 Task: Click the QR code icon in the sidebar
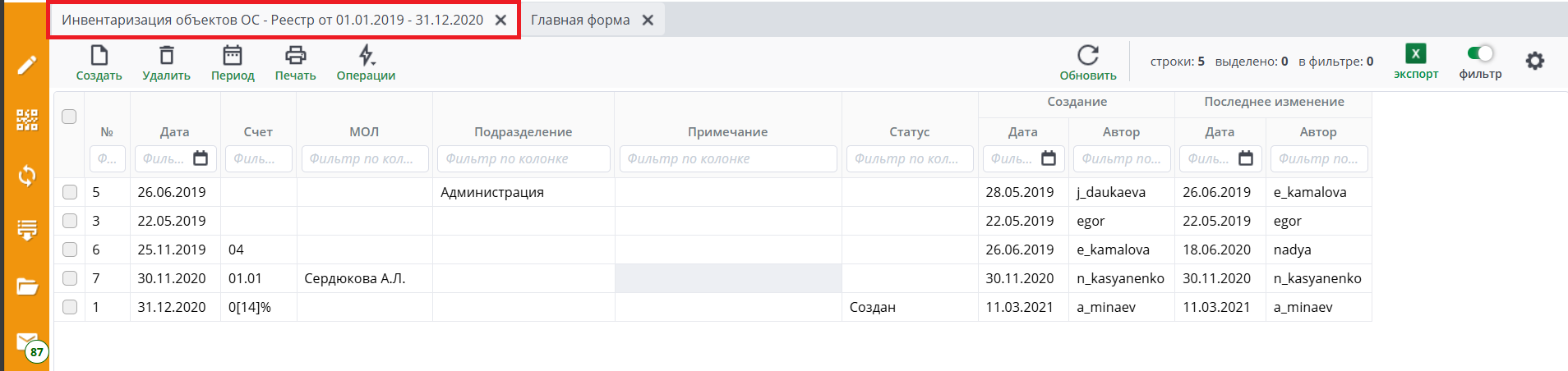(27, 120)
